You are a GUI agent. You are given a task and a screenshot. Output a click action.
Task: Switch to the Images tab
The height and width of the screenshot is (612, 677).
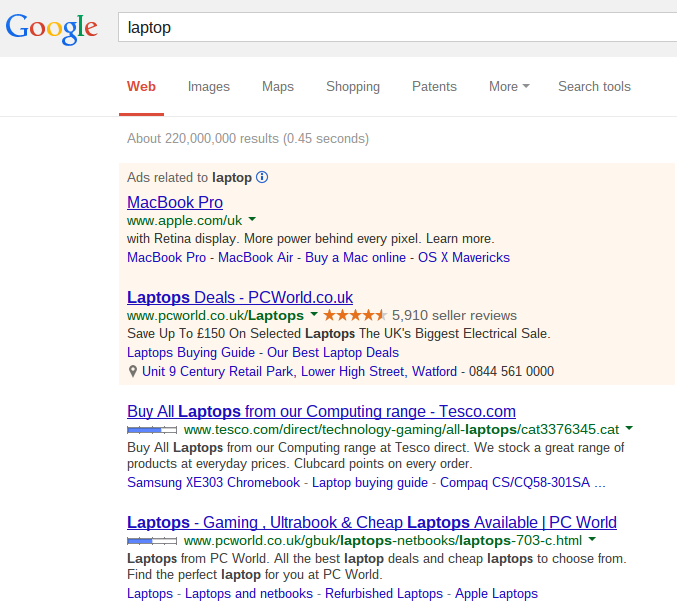[x=209, y=86]
